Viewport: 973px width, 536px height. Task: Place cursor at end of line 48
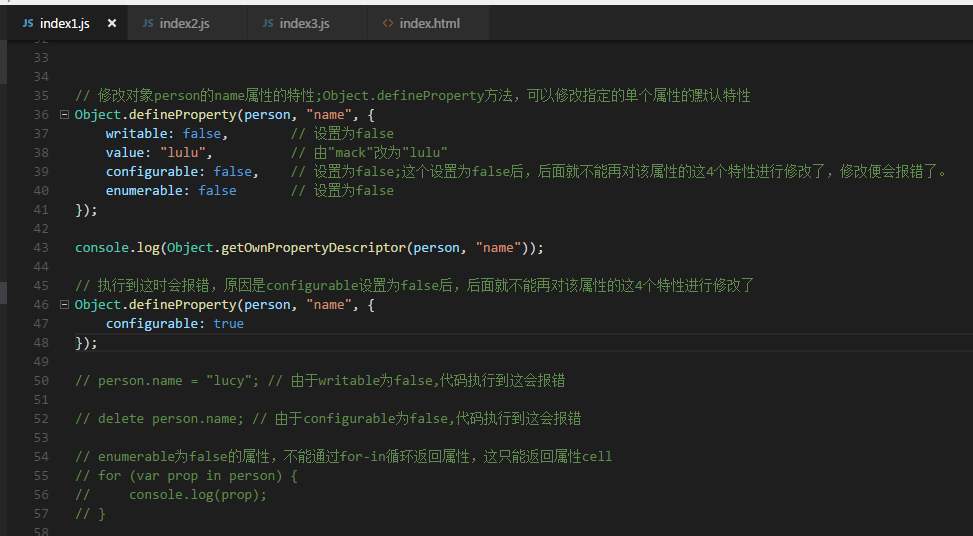coord(98,342)
